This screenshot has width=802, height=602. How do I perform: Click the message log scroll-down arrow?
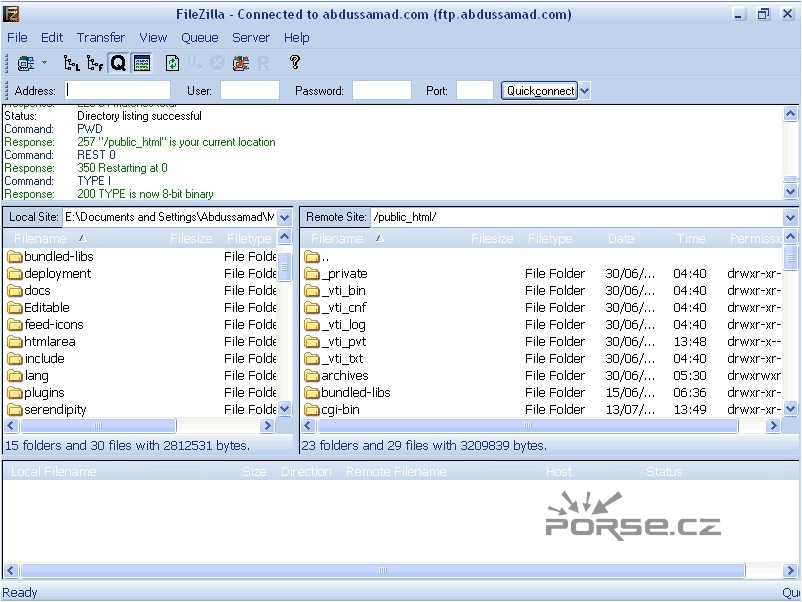coord(790,192)
